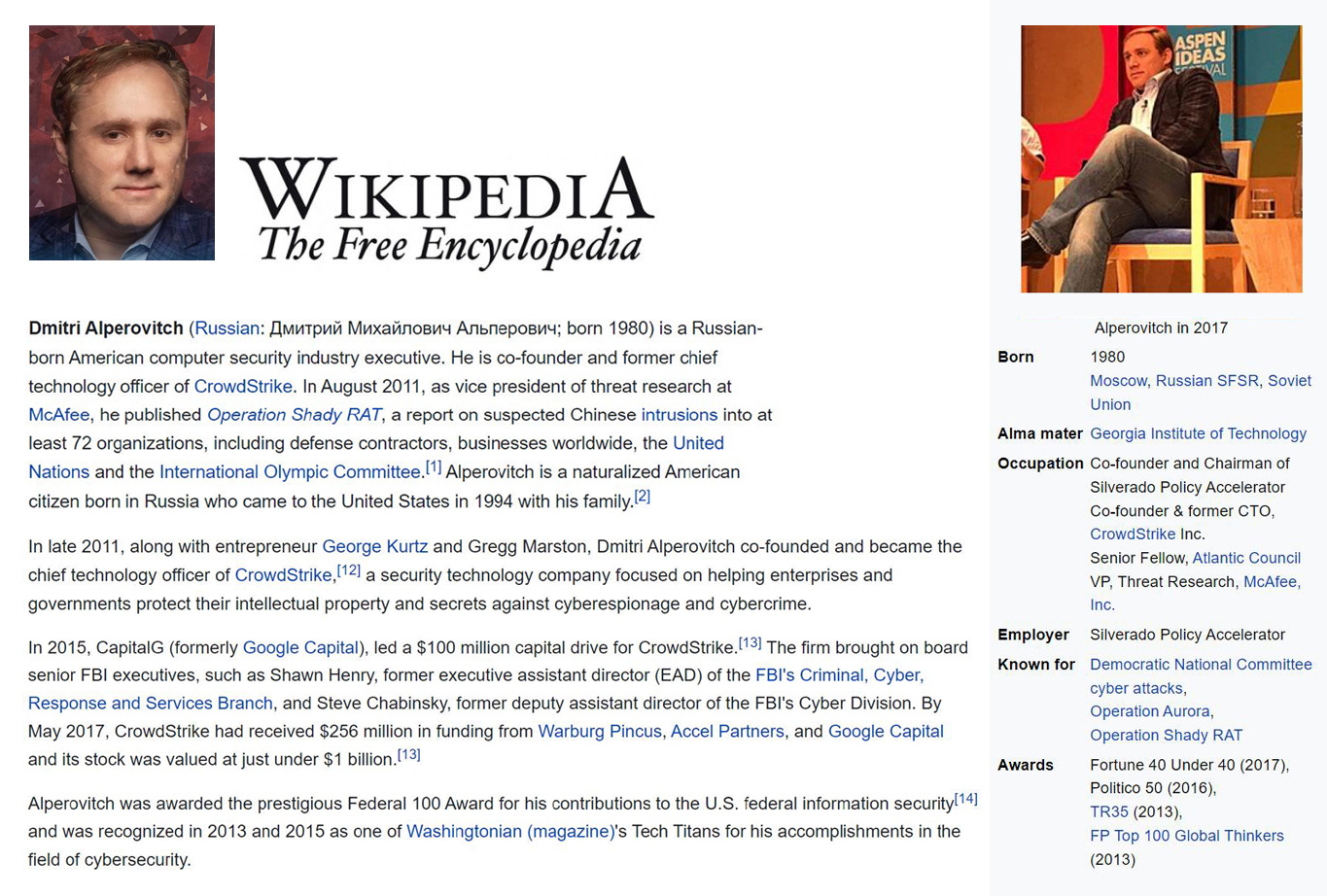The image size is (1327, 896).
Task: Jump to citation [13] after 'just under $1 billion'
Action: click(x=409, y=755)
